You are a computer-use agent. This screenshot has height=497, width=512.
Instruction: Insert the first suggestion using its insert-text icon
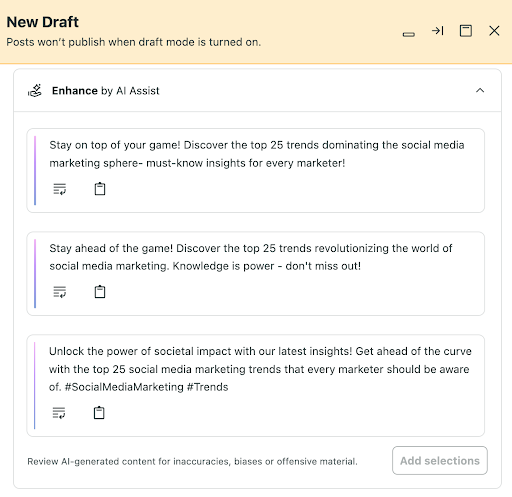coord(60,189)
